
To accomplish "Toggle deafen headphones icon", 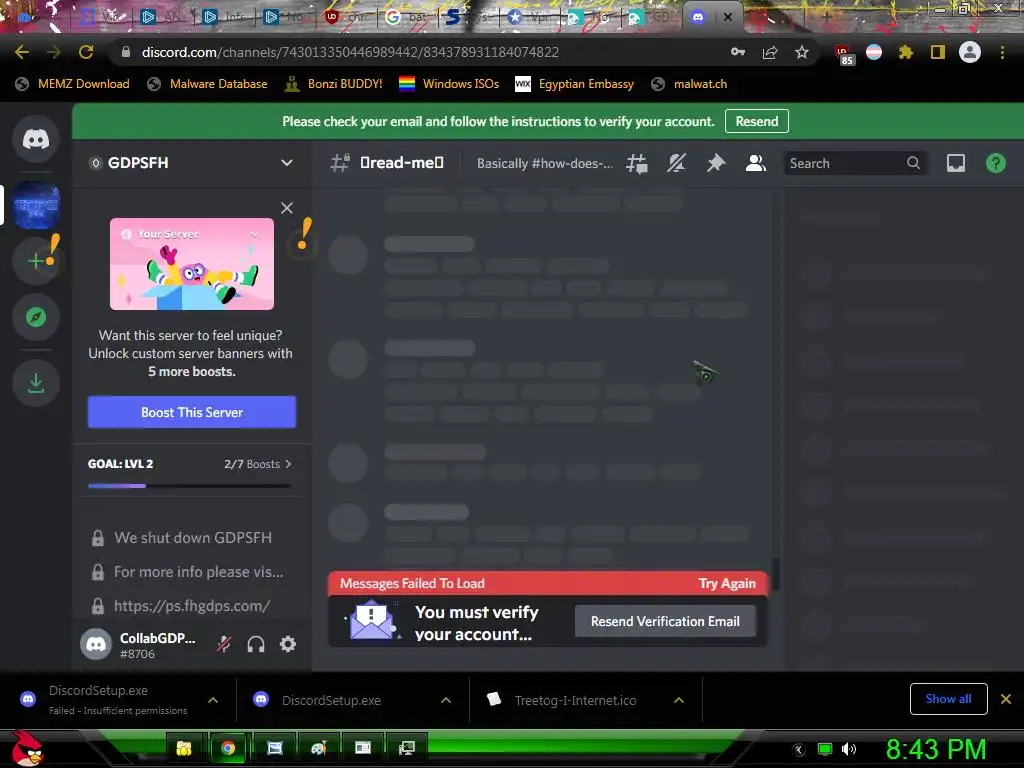I will tap(256, 645).
